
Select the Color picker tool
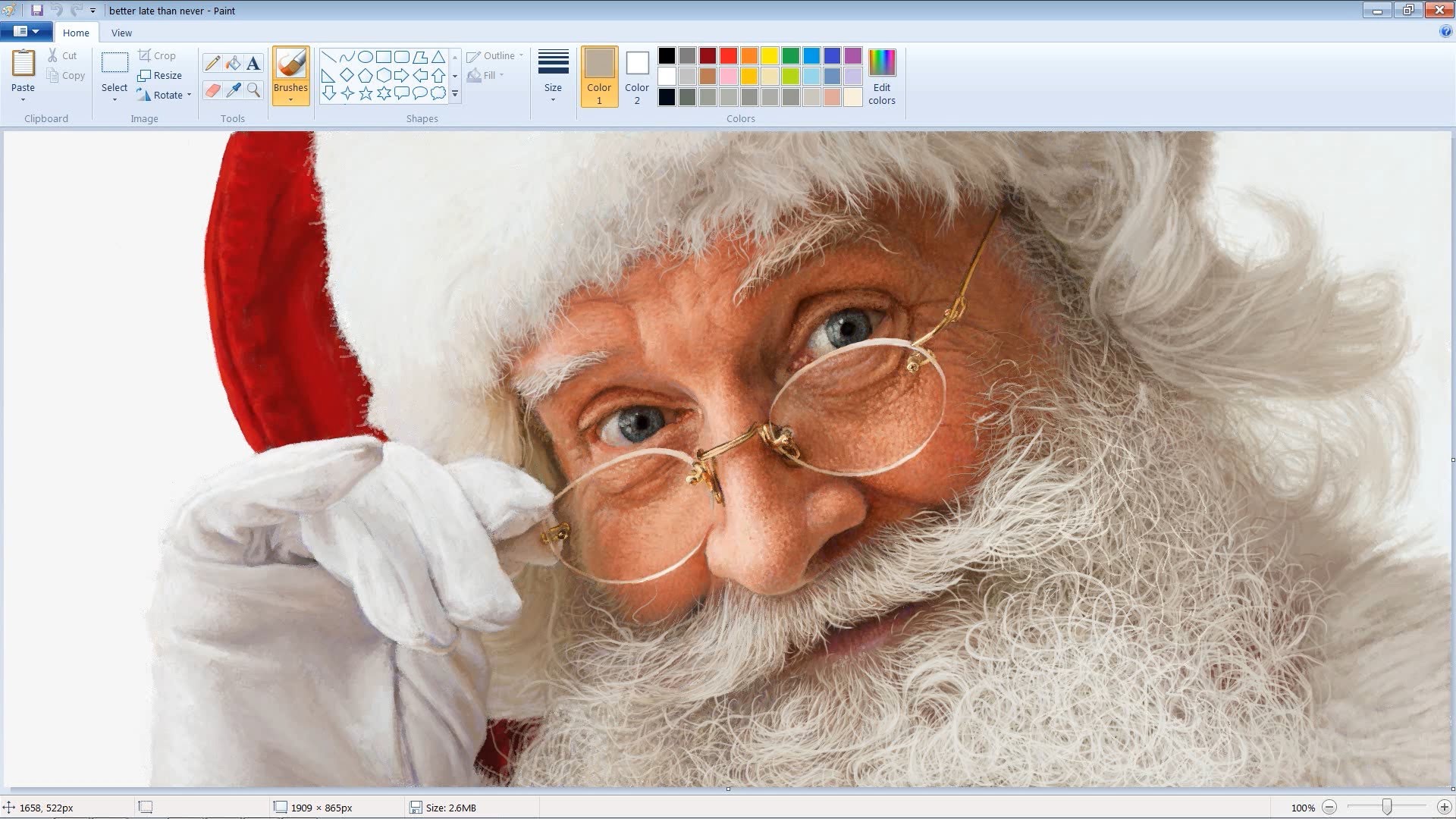tap(233, 90)
